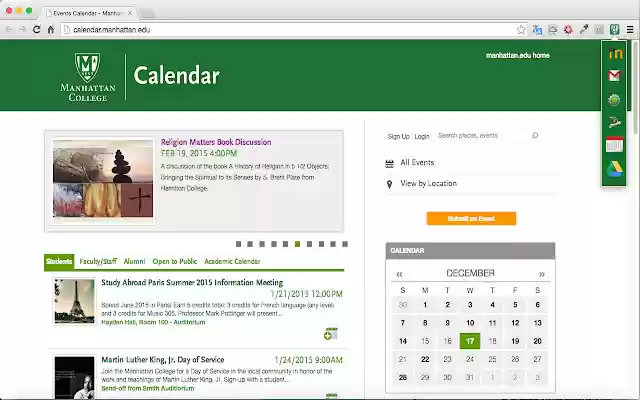Open the Academic Calendar tab
Viewport: 640px width, 400px height.
[232, 261]
